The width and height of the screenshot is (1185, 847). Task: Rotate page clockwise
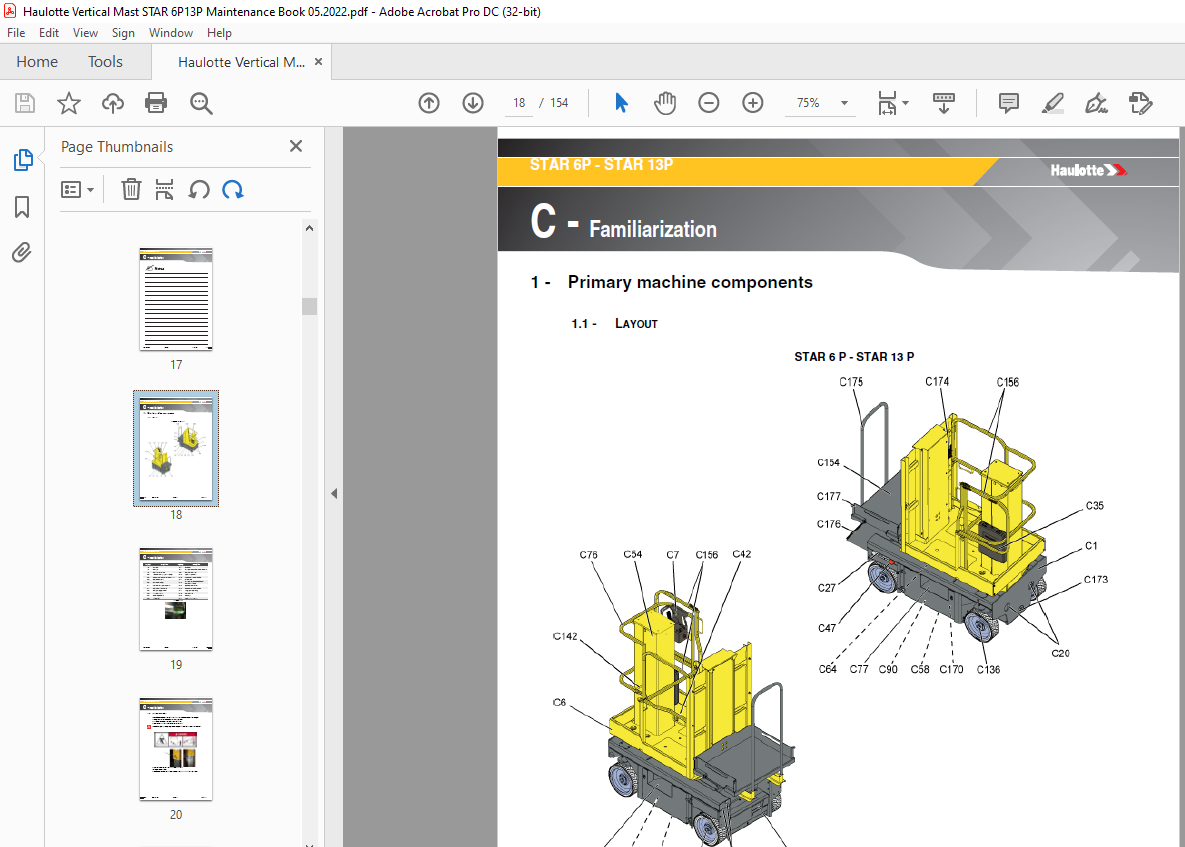point(233,190)
